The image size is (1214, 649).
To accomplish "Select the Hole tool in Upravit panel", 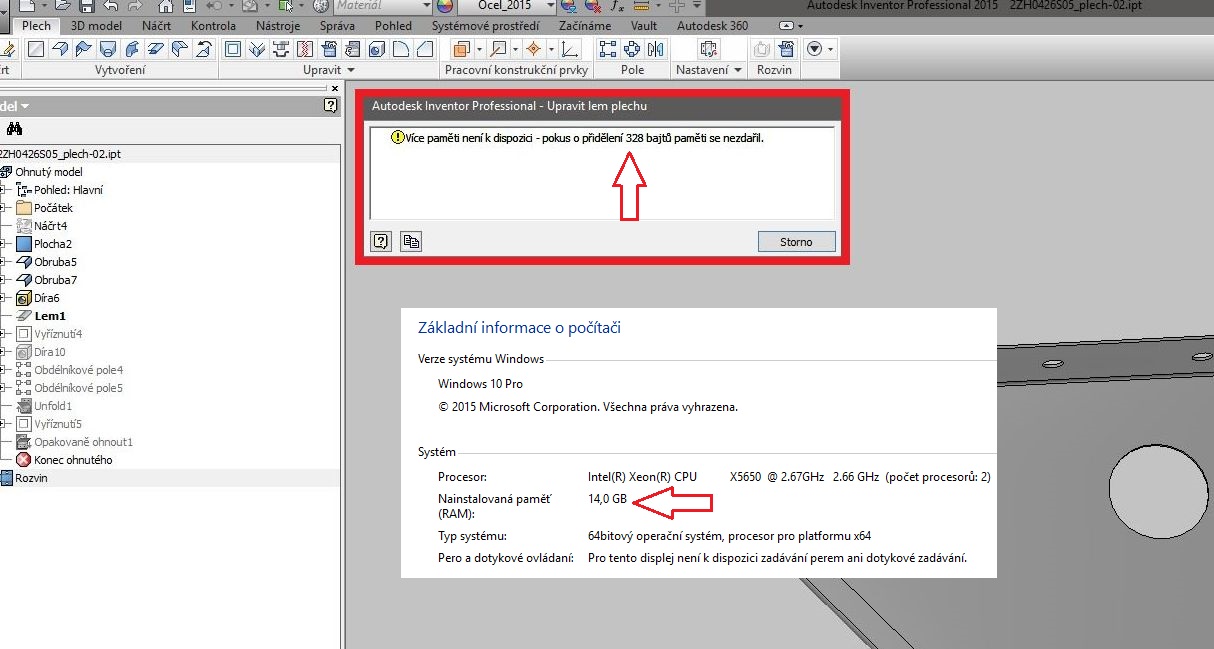I will click(377, 49).
